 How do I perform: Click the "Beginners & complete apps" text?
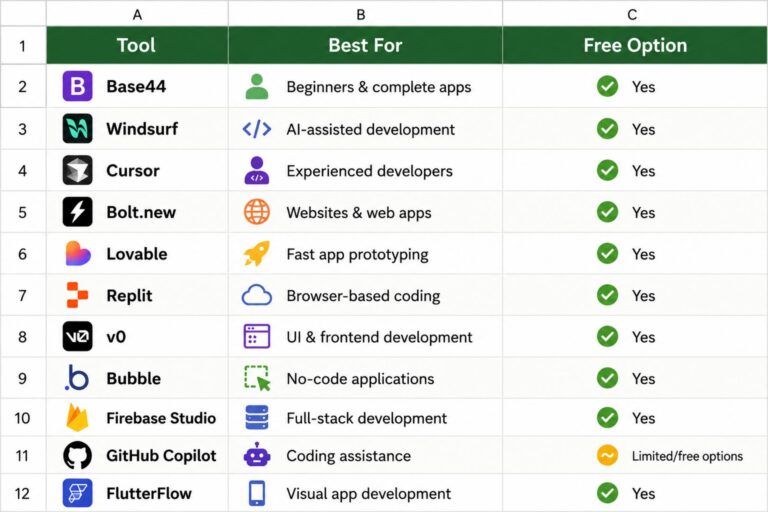[x=379, y=87]
